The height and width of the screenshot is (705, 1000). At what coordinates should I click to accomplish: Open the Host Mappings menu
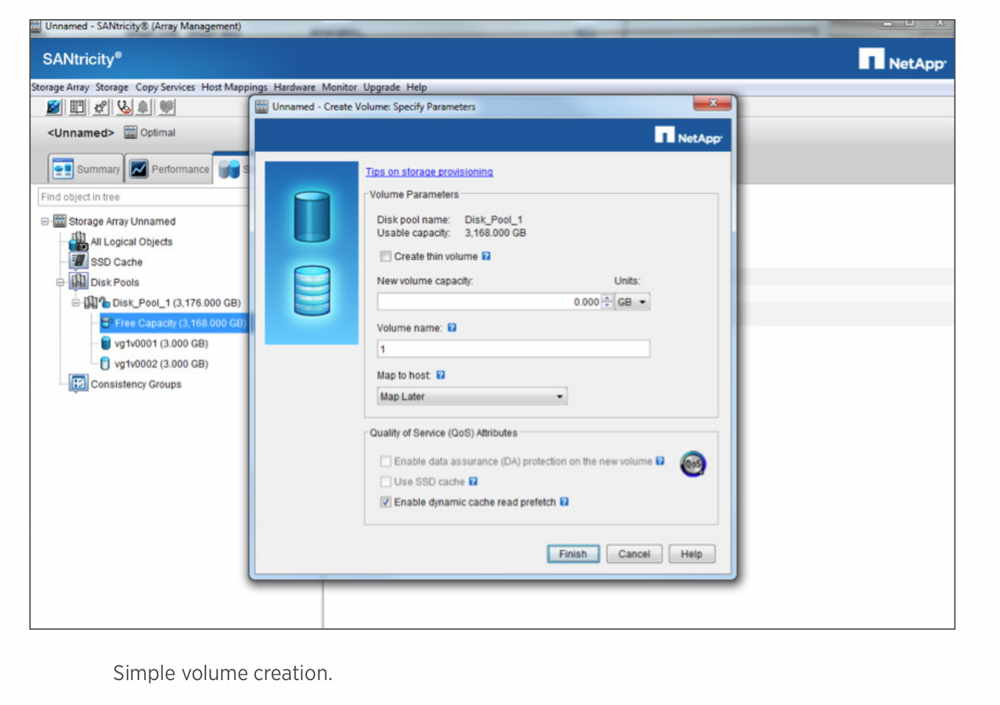pos(234,87)
